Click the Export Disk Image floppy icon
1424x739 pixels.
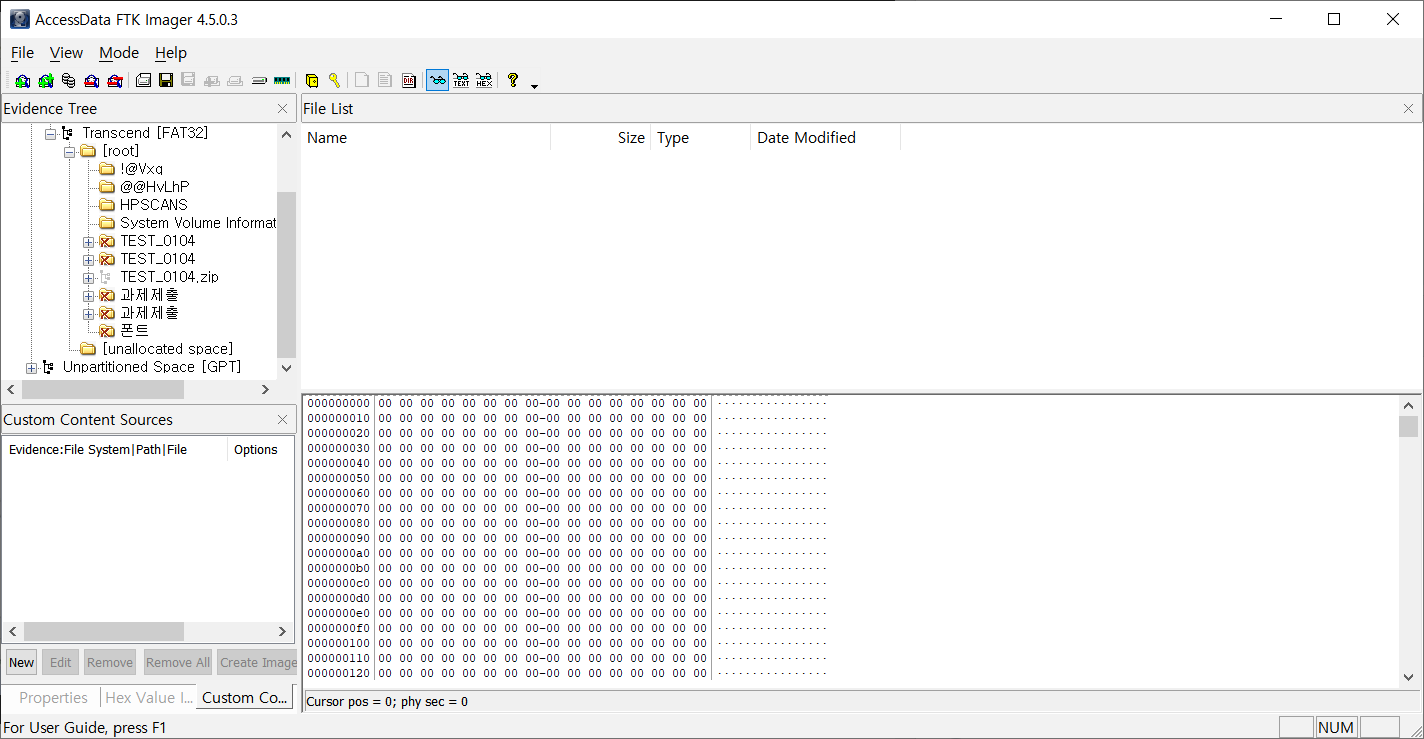coord(166,81)
